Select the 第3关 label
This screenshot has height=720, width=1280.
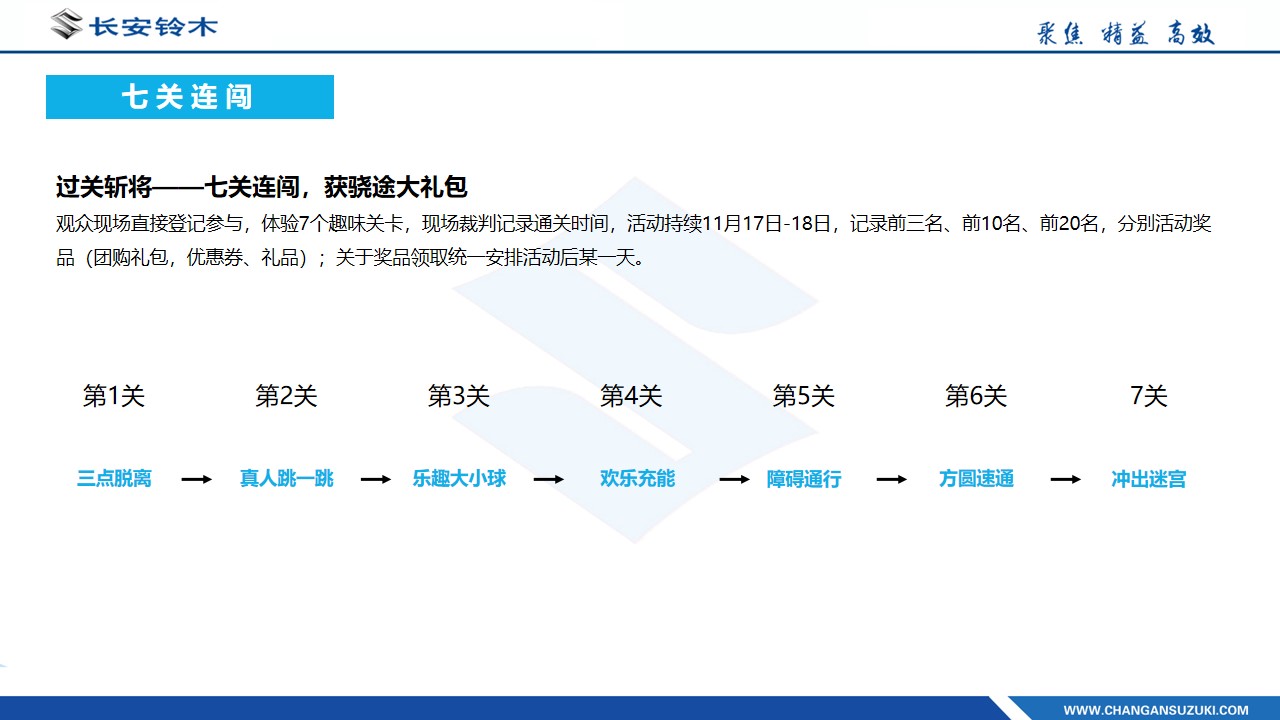click(x=459, y=396)
